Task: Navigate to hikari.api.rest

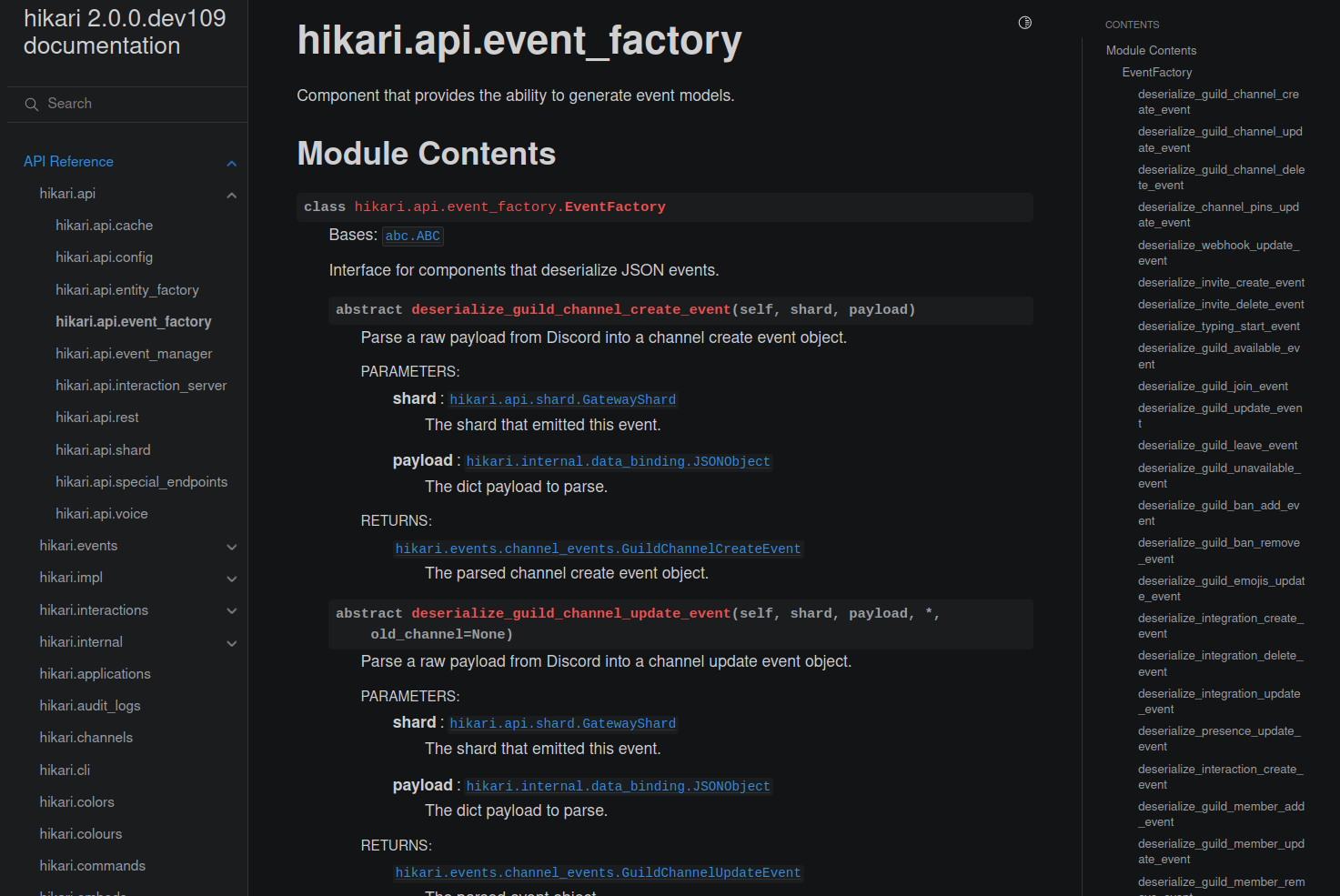Action: (96, 418)
